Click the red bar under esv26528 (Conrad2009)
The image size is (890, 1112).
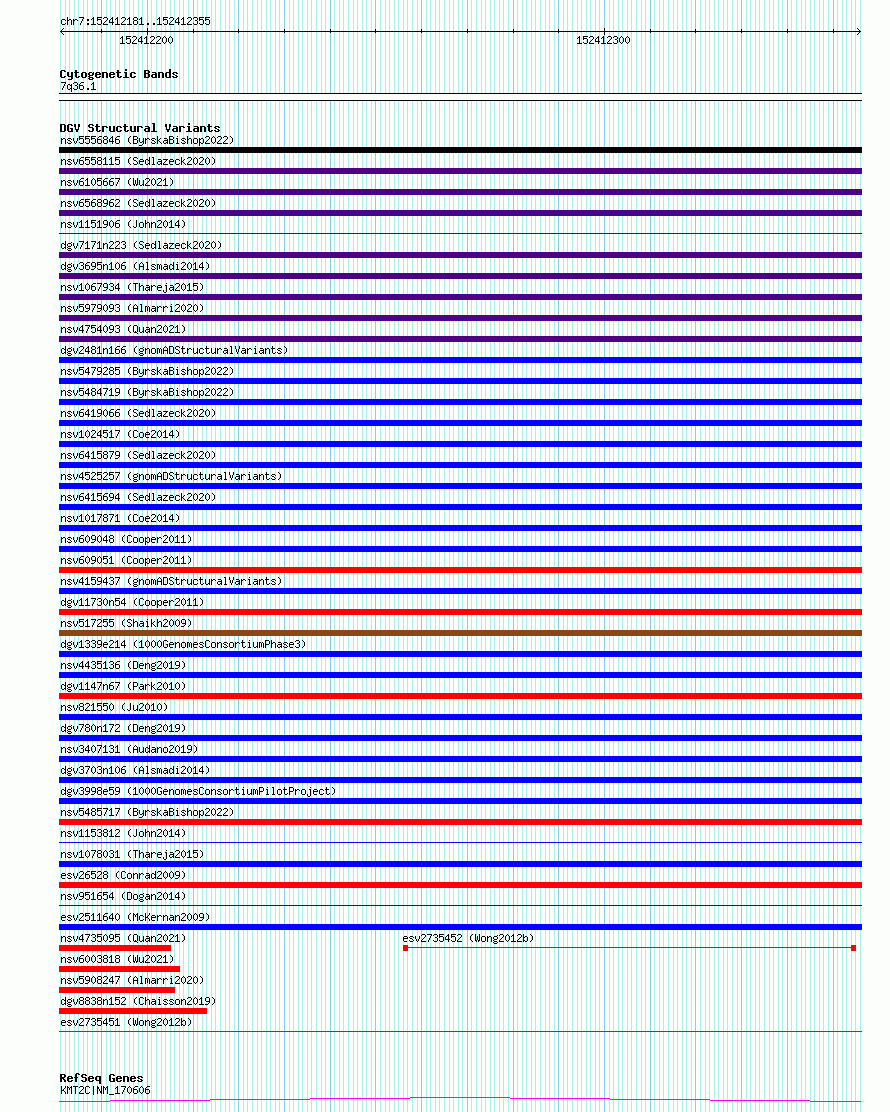(x=460, y=885)
